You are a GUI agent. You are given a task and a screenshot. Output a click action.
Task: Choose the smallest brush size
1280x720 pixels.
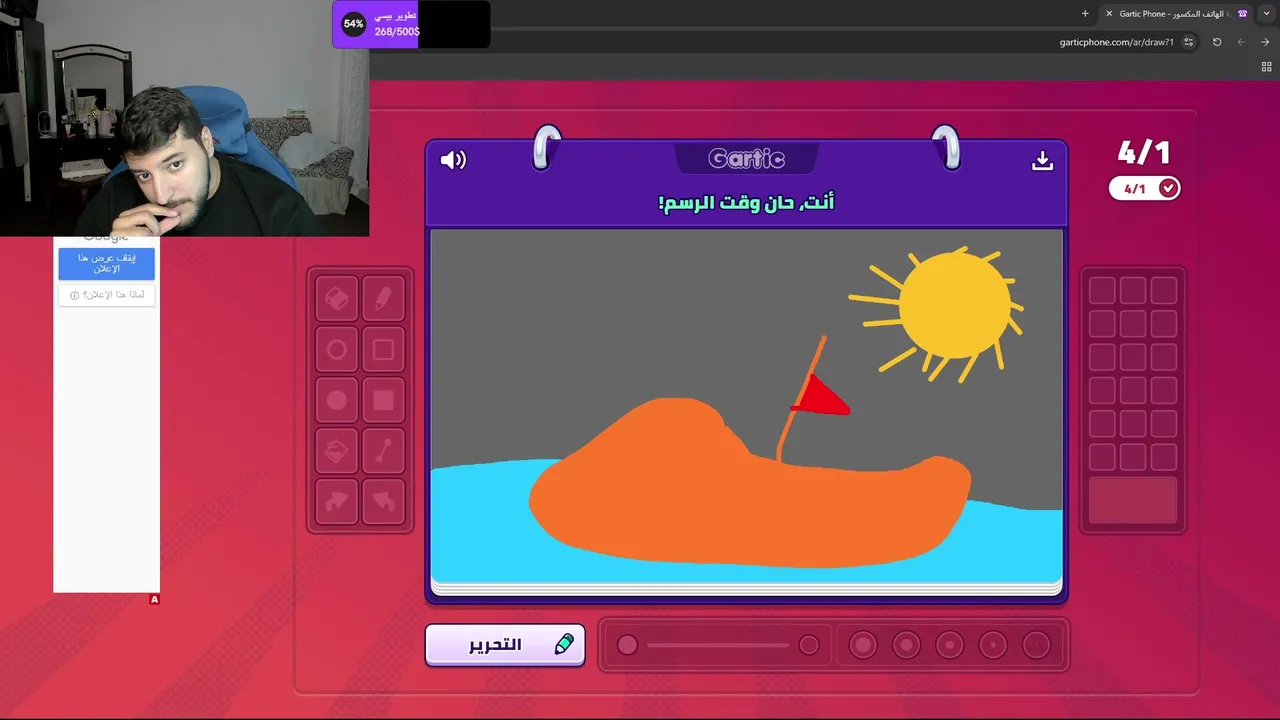pos(1036,645)
